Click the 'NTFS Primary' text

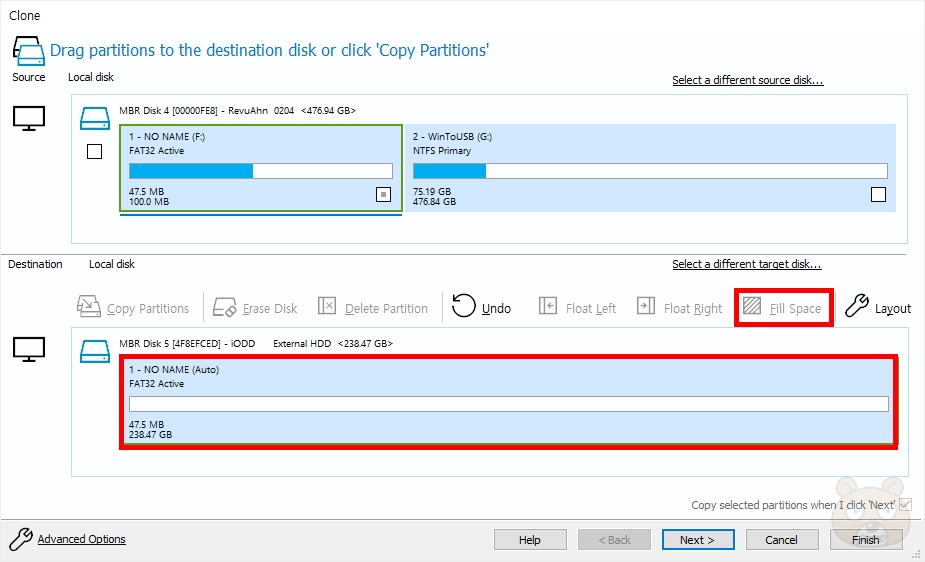pyautogui.click(x=442, y=151)
